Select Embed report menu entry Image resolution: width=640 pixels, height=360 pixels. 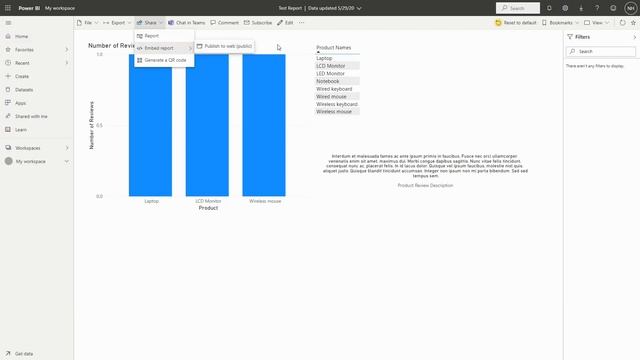point(164,48)
